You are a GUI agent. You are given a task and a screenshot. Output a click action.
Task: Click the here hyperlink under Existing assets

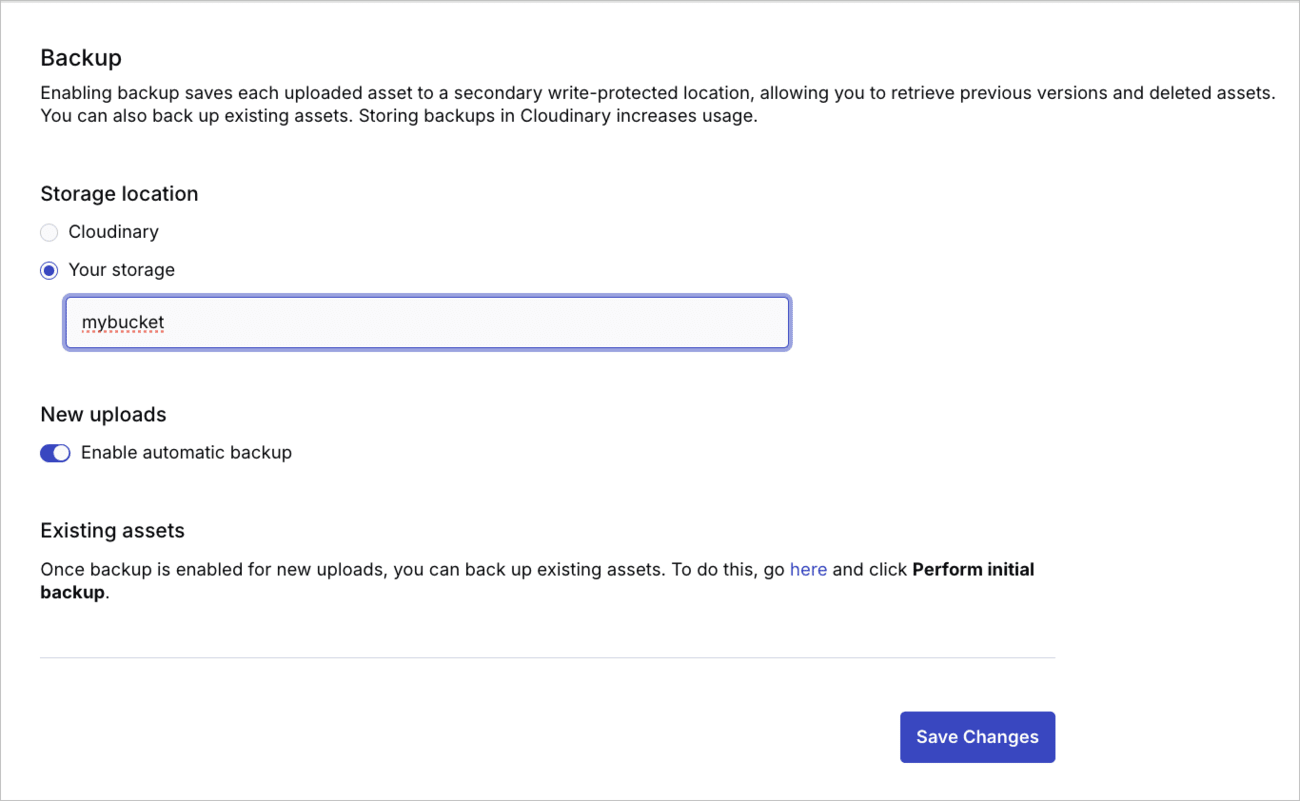[x=808, y=569]
